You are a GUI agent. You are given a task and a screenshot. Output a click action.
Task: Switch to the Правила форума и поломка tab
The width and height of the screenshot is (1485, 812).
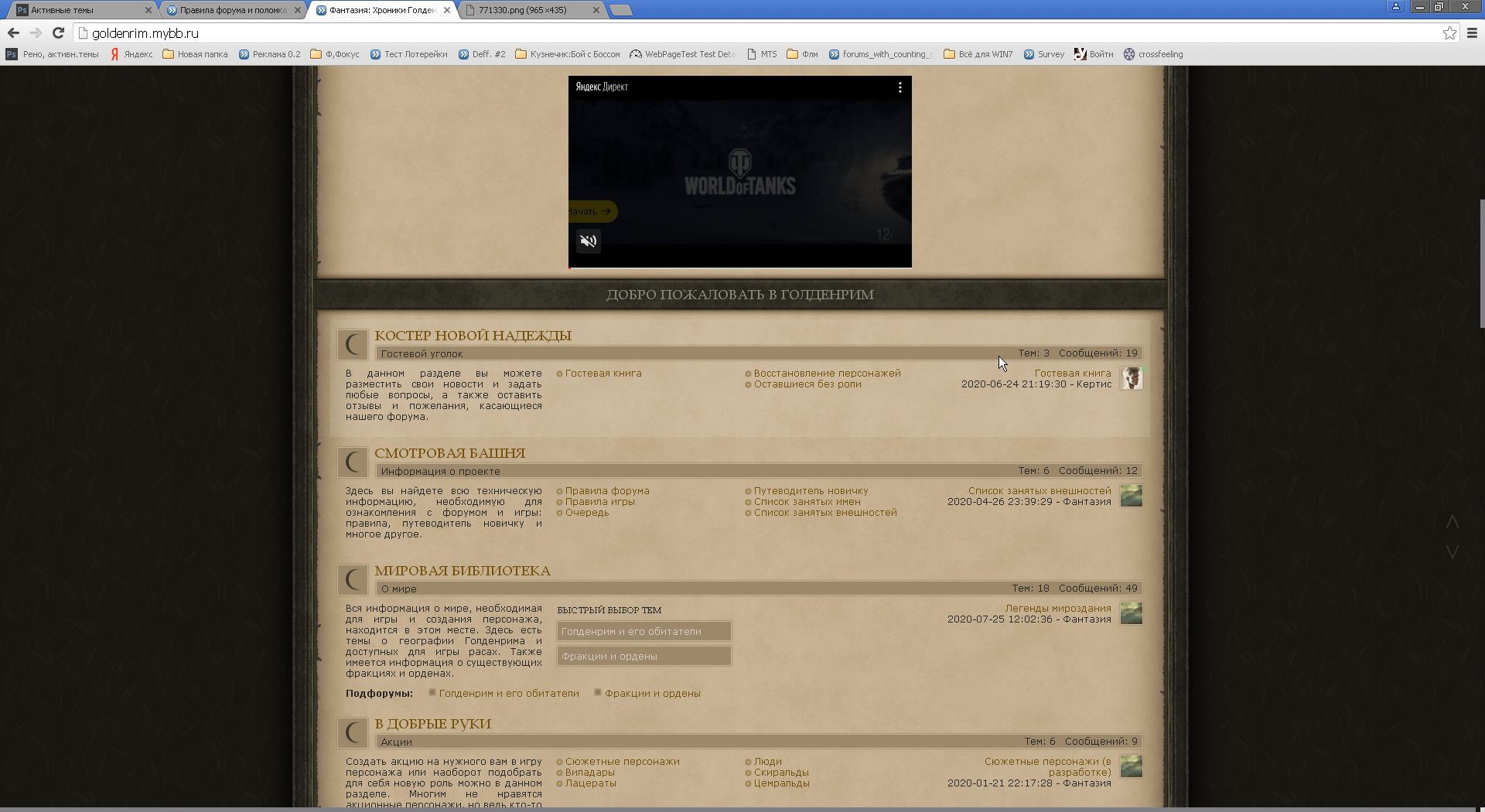tap(232, 10)
